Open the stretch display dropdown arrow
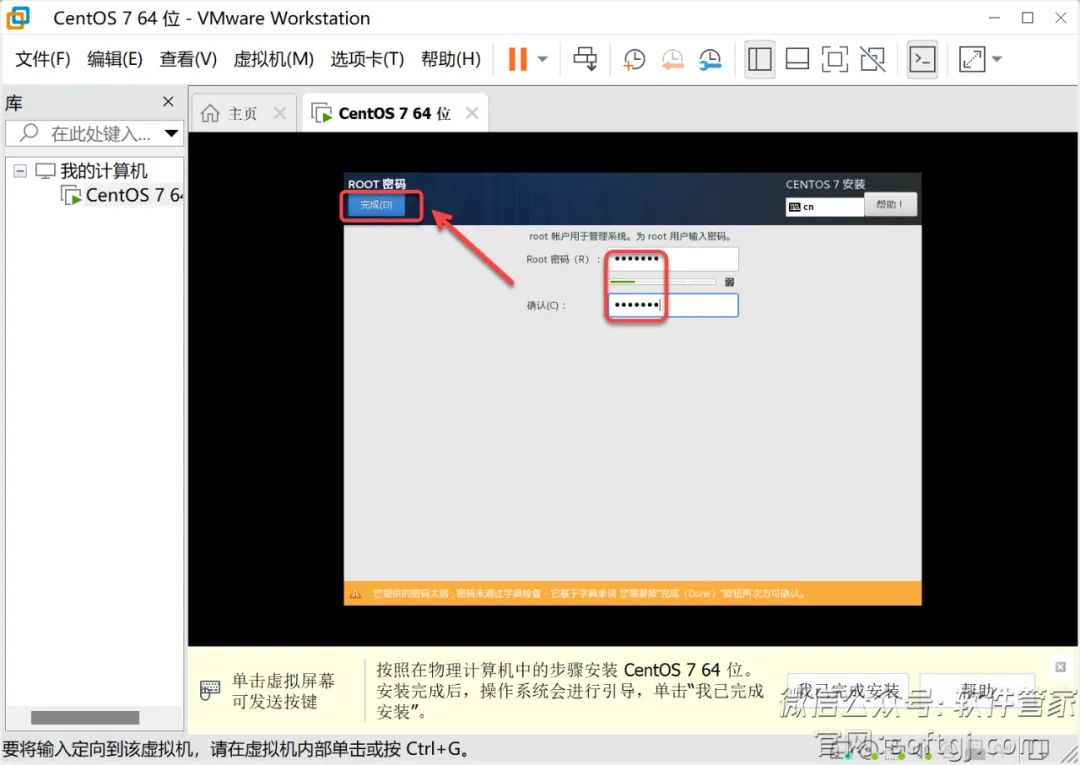This screenshot has width=1080, height=765. [997, 59]
